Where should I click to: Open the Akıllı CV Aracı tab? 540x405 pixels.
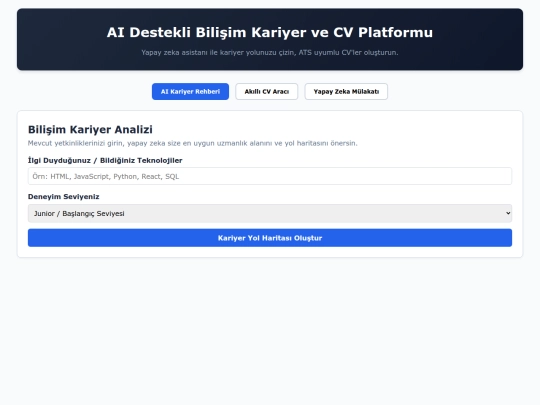pyautogui.click(x=267, y=92)
